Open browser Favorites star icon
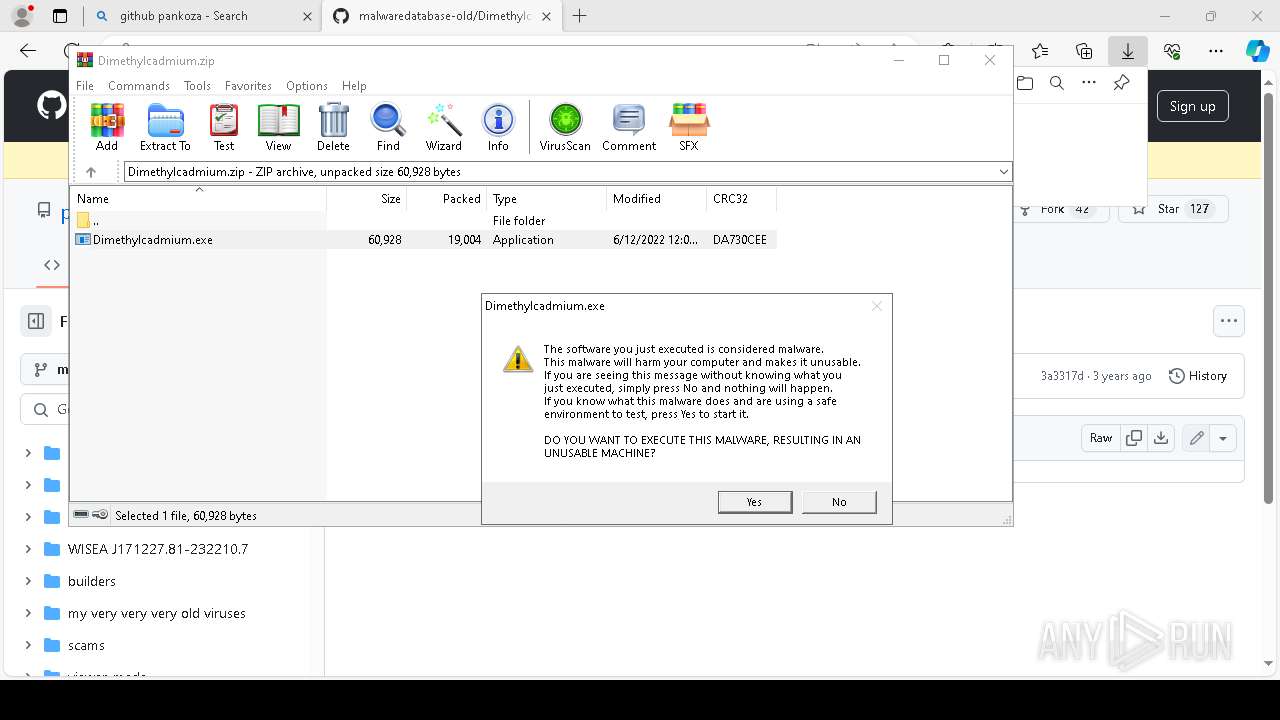 1040,51
